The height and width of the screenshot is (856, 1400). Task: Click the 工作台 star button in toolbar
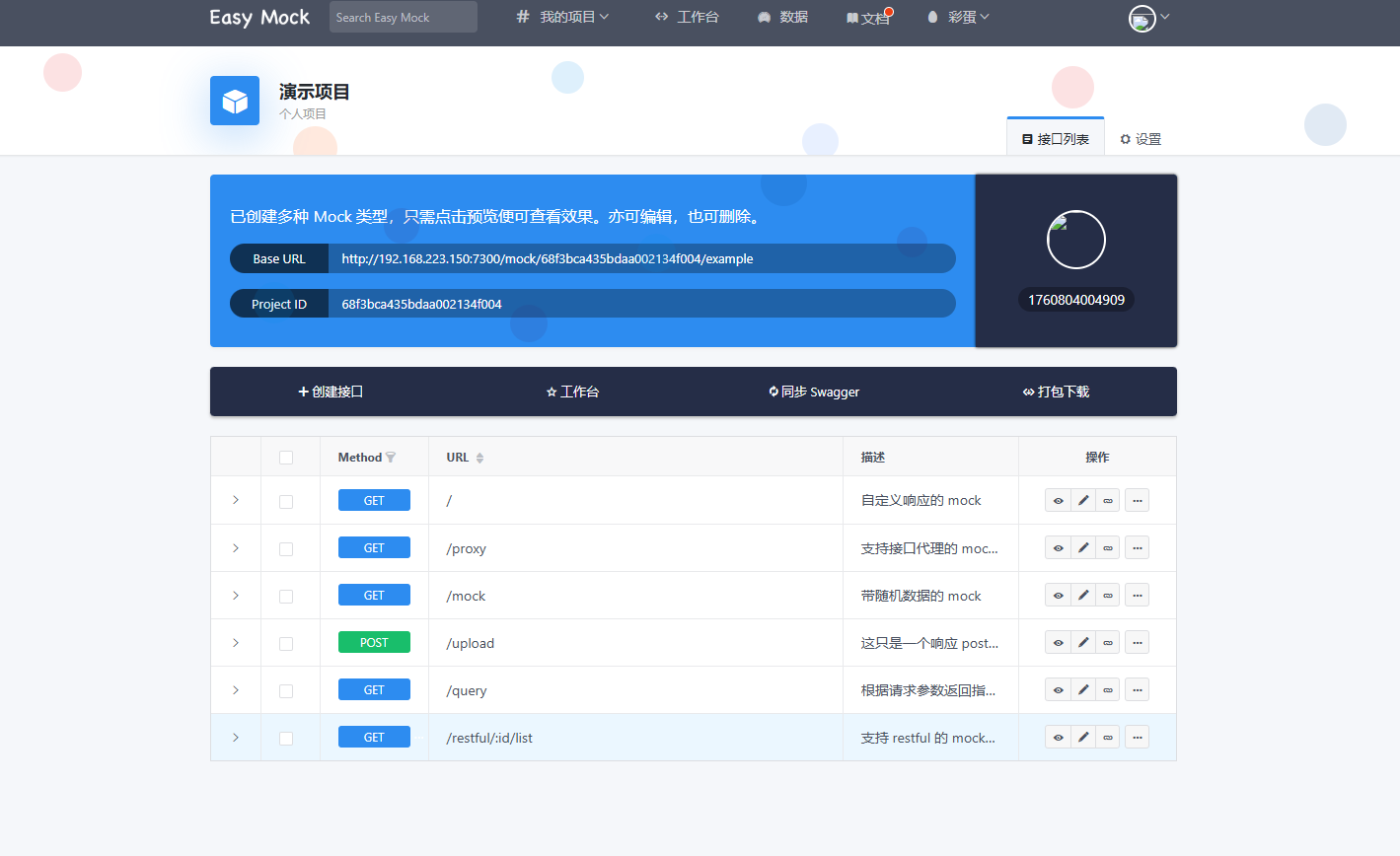click(572, 392)
